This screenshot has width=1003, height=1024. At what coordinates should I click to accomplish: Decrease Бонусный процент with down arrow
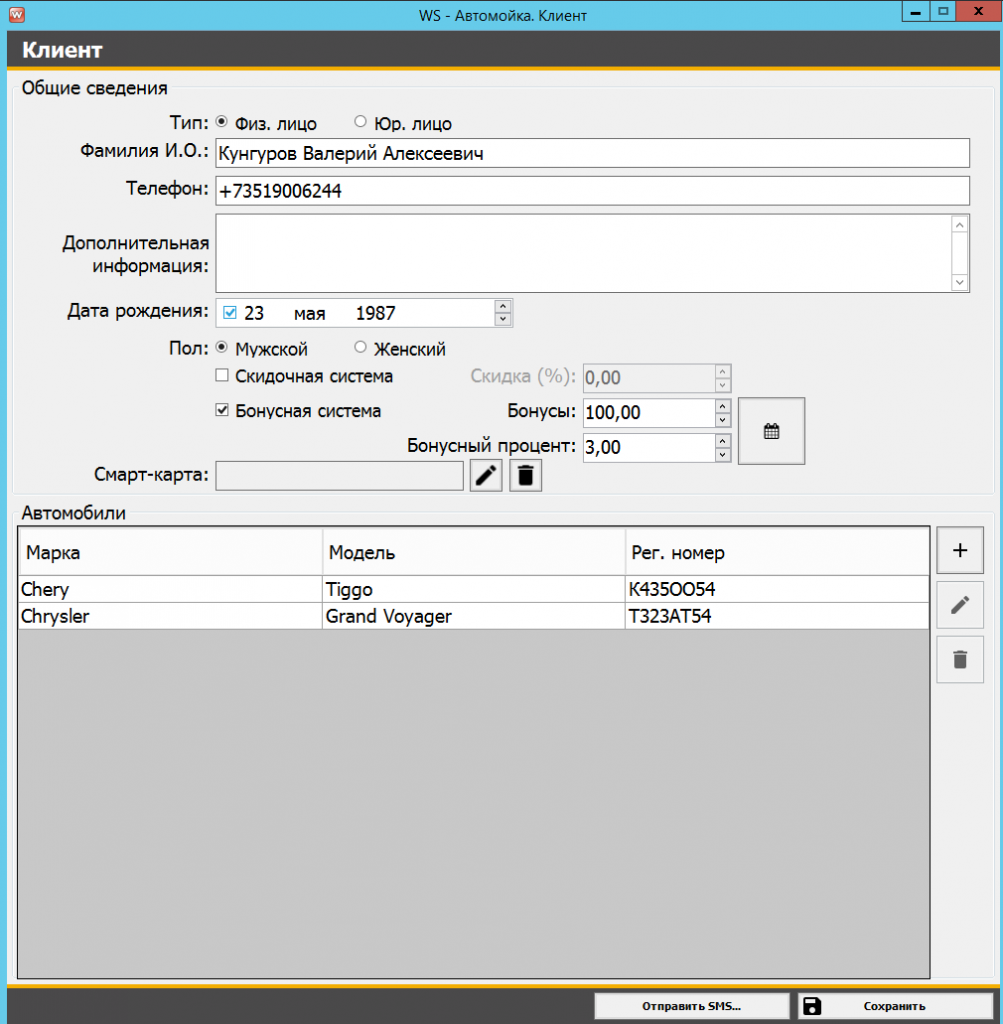point(722,455)
